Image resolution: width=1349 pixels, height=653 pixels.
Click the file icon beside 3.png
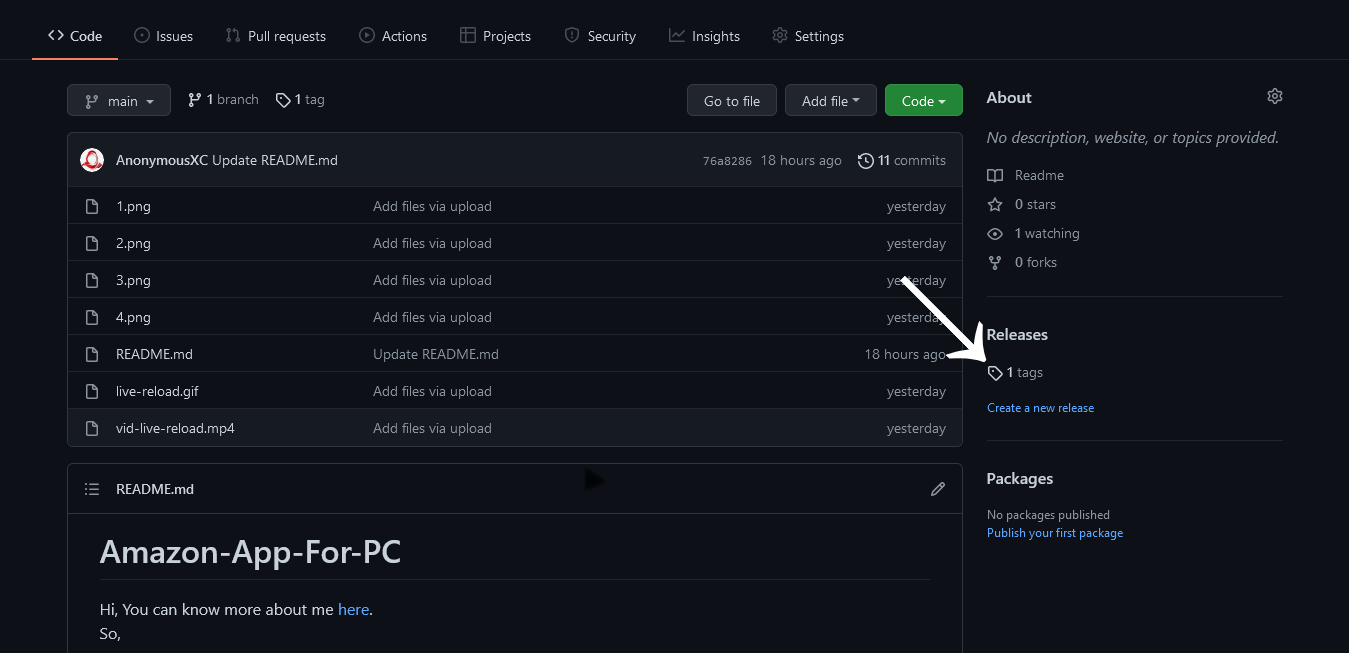(x=92, y=280)
